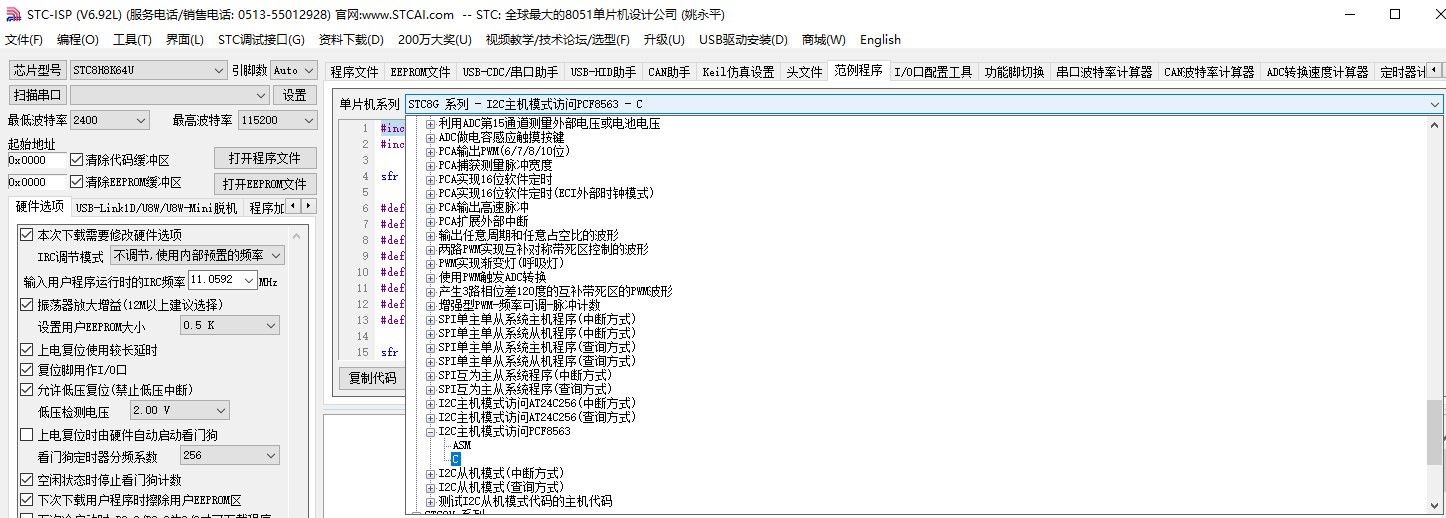
Task: Switch to the 程序文件 tab
Action: [x=355, y=72]
